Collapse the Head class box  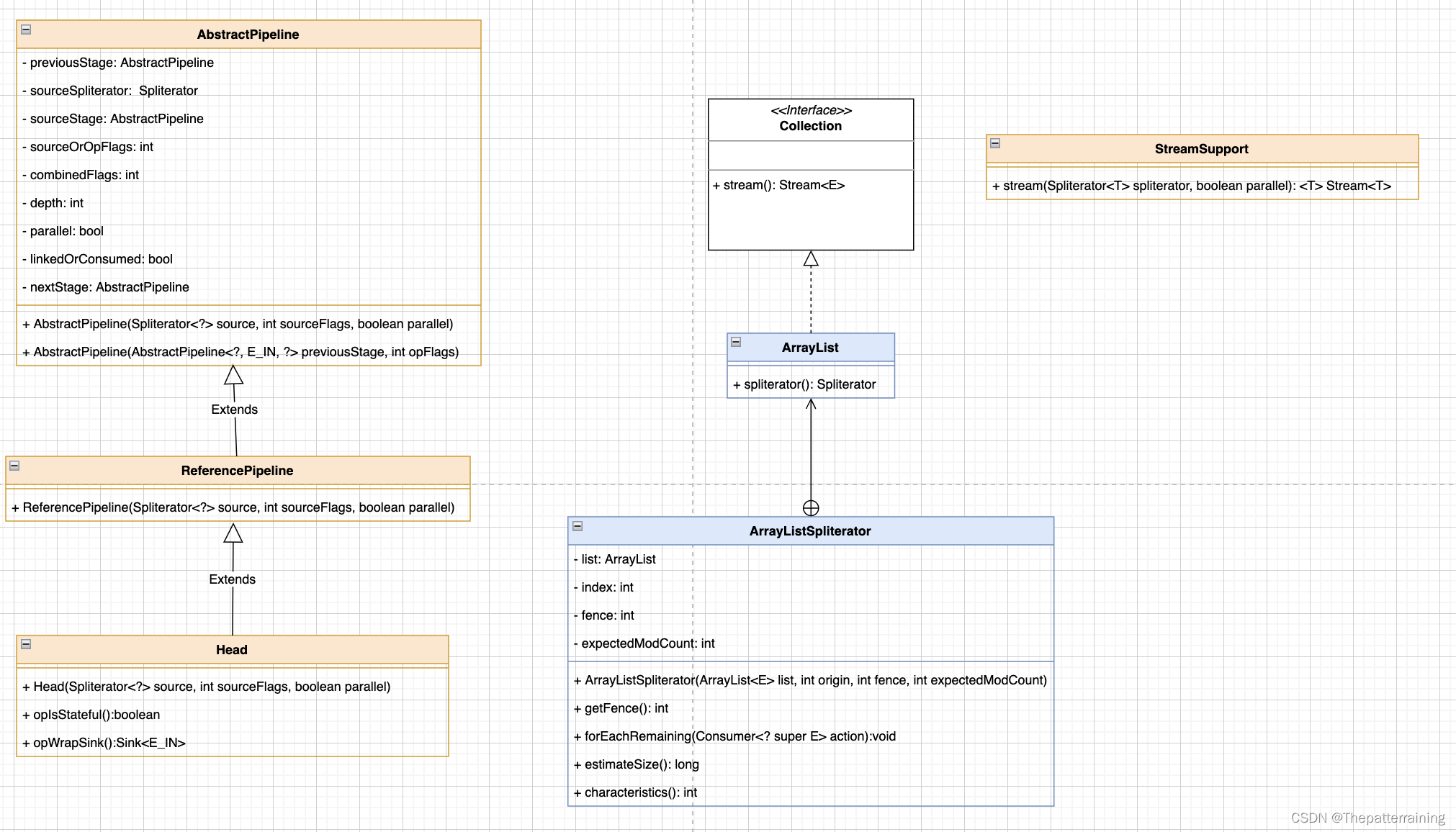click(26, 644)
